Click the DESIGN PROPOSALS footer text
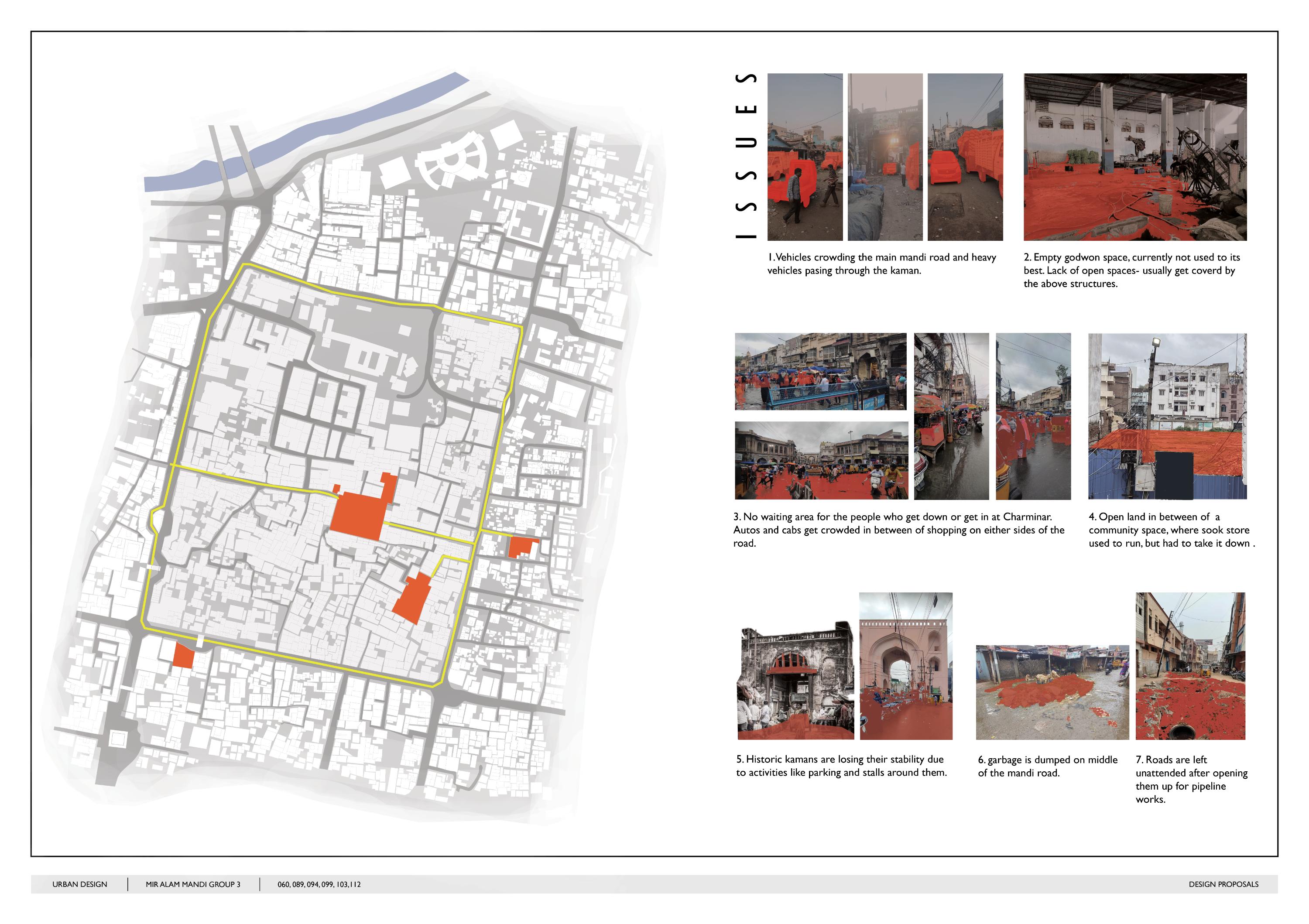This screenshot has width=1309, height=924. click(1223, 884)
